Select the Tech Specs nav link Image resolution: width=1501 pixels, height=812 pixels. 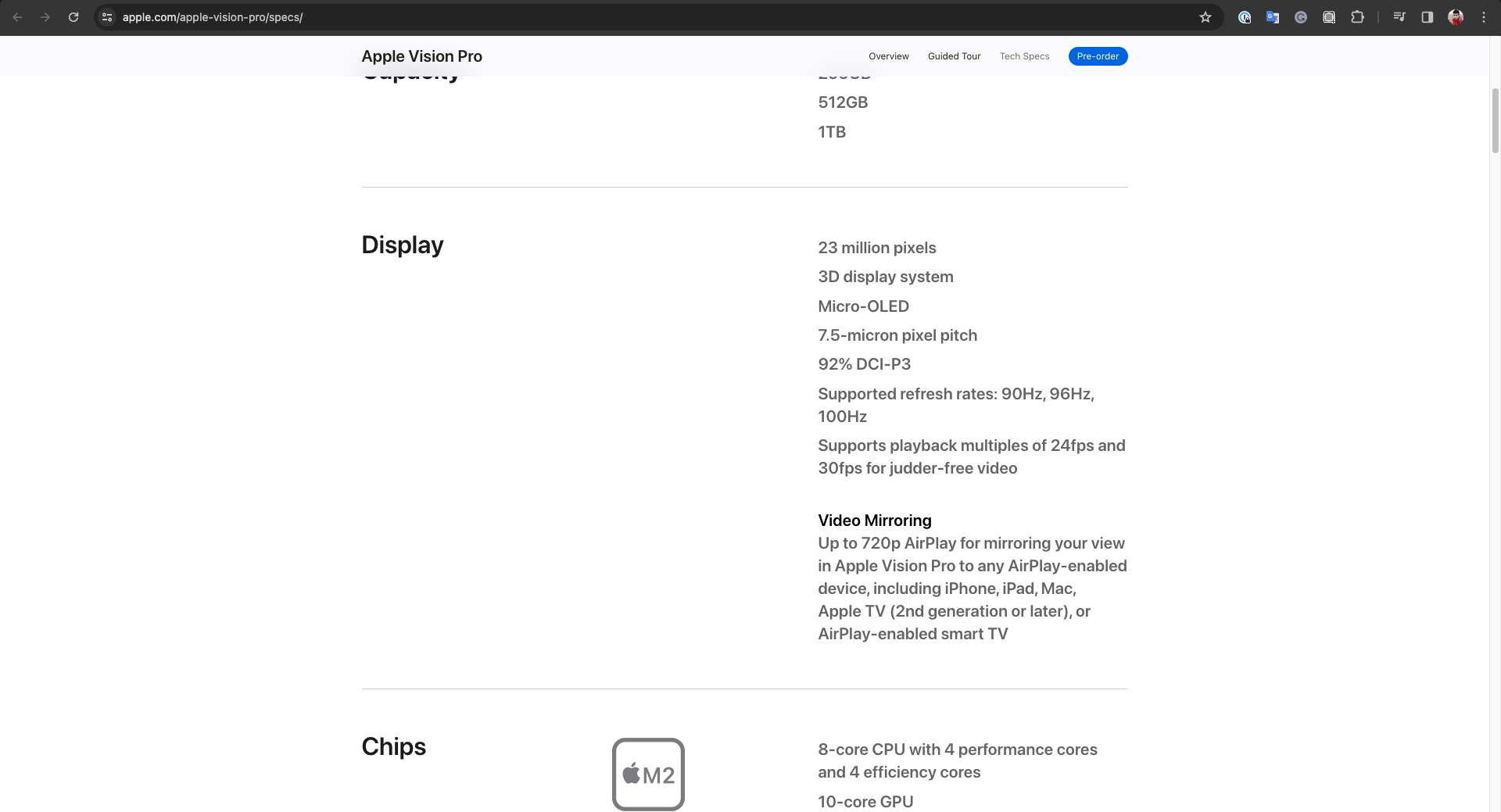[1024, 56]
